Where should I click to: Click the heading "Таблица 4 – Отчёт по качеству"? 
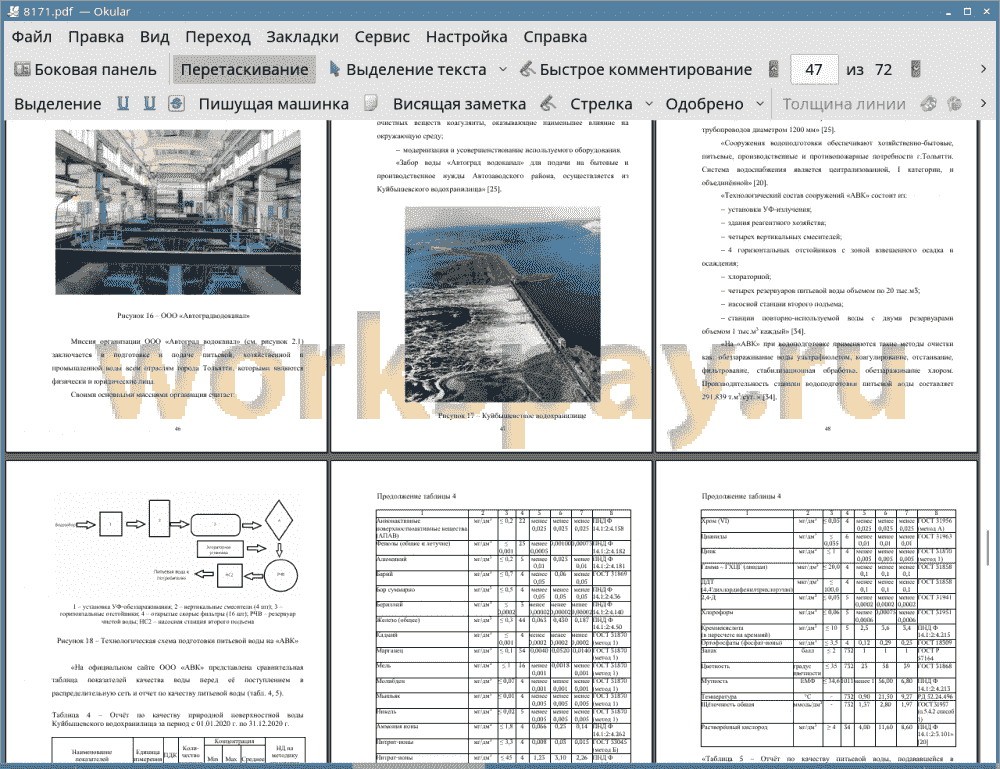177,719
